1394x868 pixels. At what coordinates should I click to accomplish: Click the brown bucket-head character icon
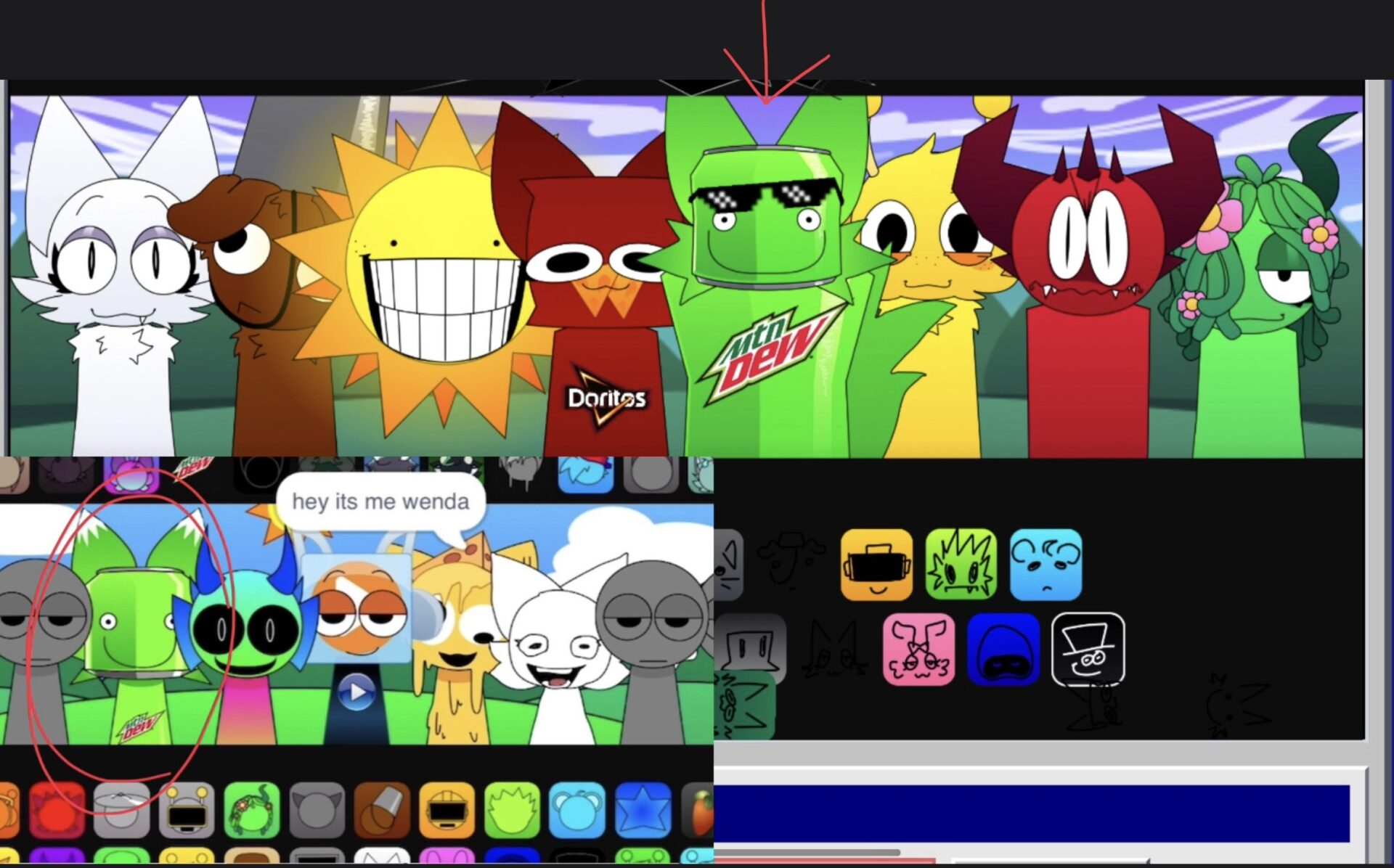click(x=382, y=810)
